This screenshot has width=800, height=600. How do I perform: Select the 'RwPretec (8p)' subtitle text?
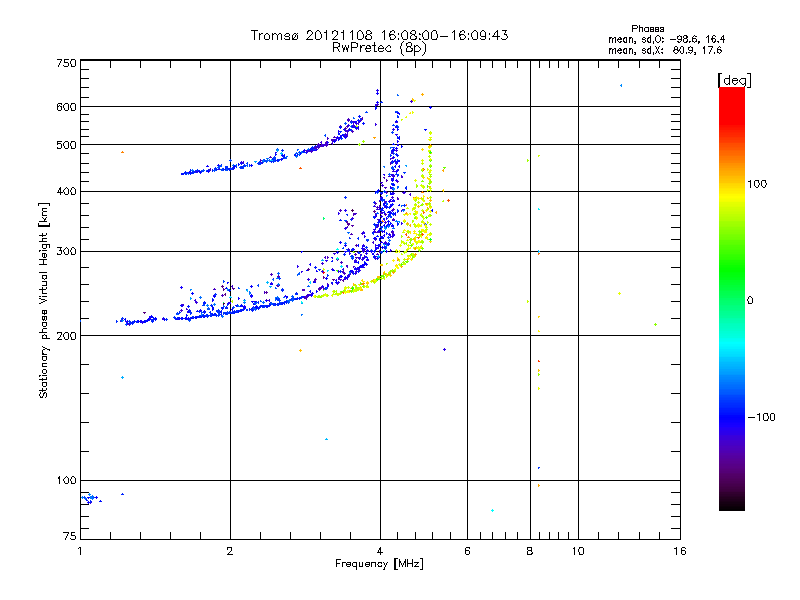[x=379, y=48]
